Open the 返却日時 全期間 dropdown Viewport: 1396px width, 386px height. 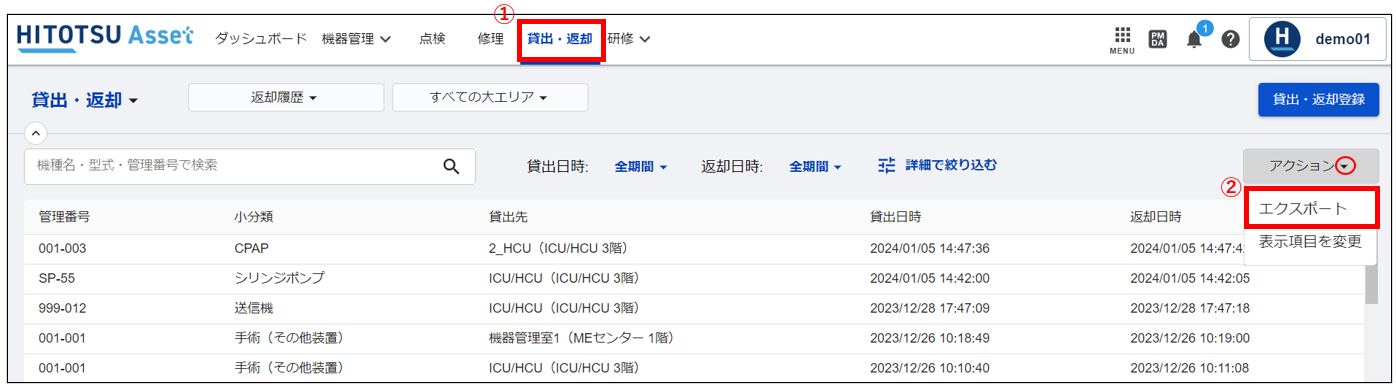coord(816,166)
